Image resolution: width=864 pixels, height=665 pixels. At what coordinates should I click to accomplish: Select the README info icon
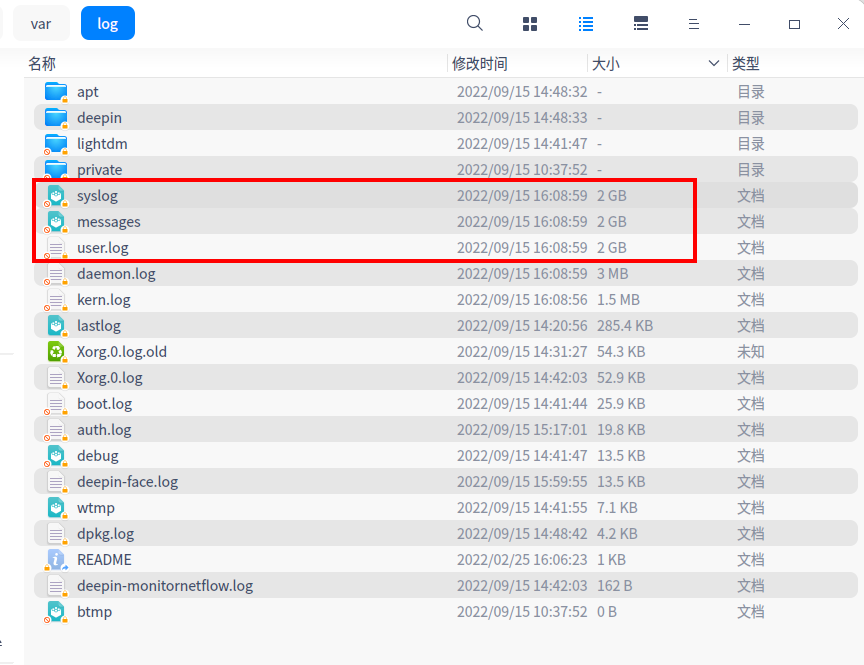(56, 559)
